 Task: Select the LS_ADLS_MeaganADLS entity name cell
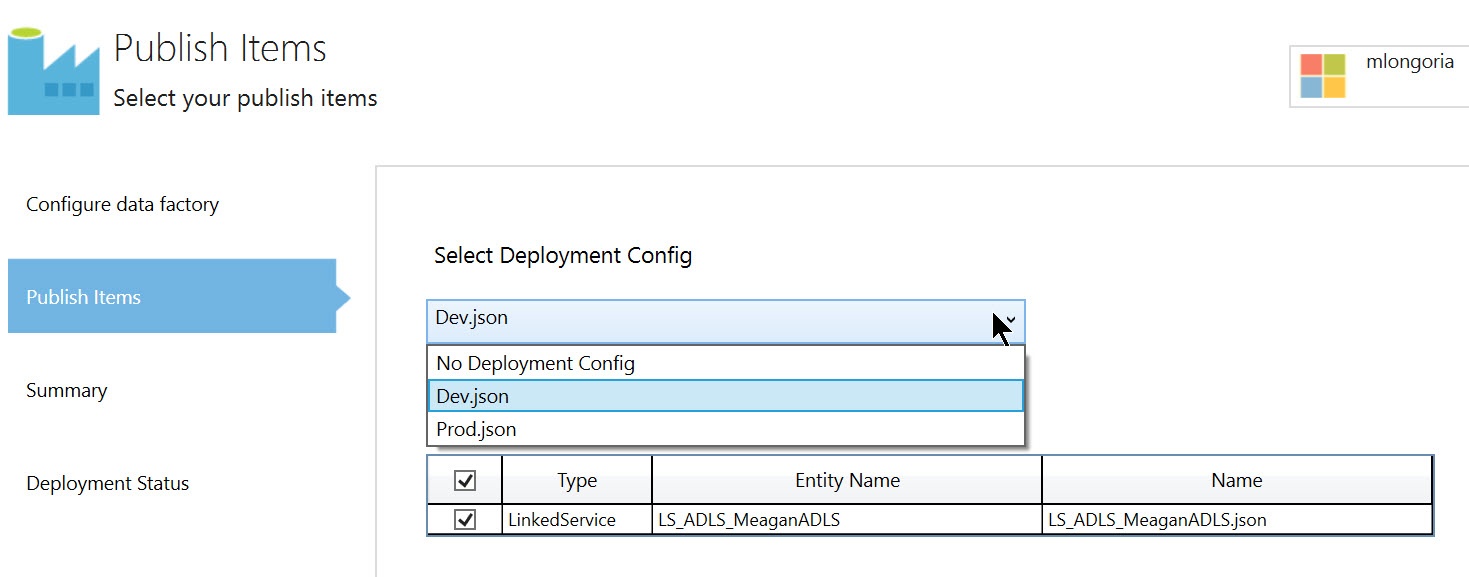[x=847, y=520]
